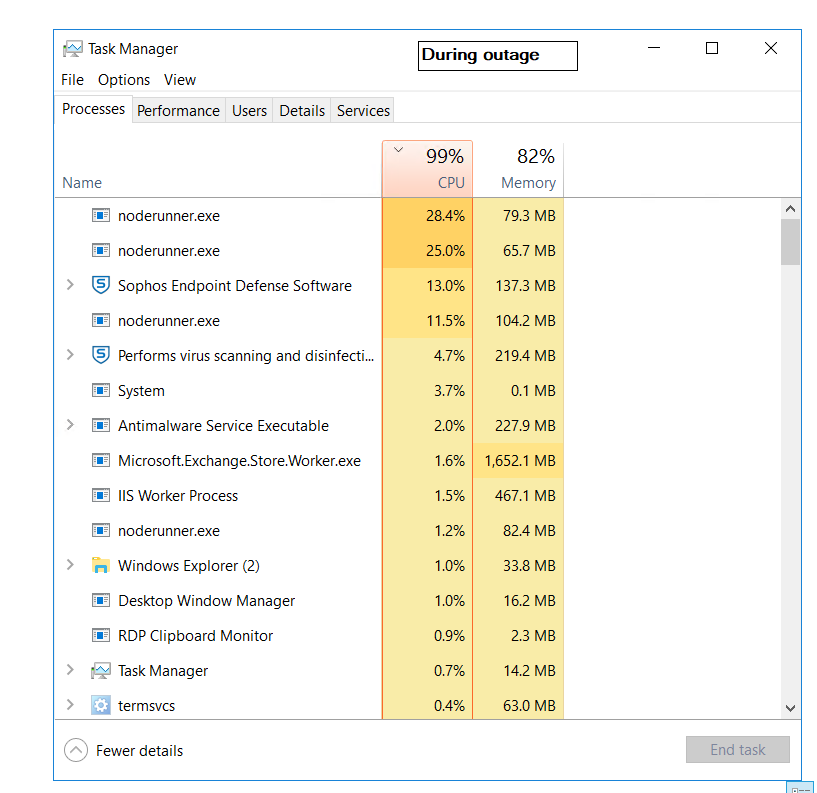Expand the Task Manager process group

[70, 670]
